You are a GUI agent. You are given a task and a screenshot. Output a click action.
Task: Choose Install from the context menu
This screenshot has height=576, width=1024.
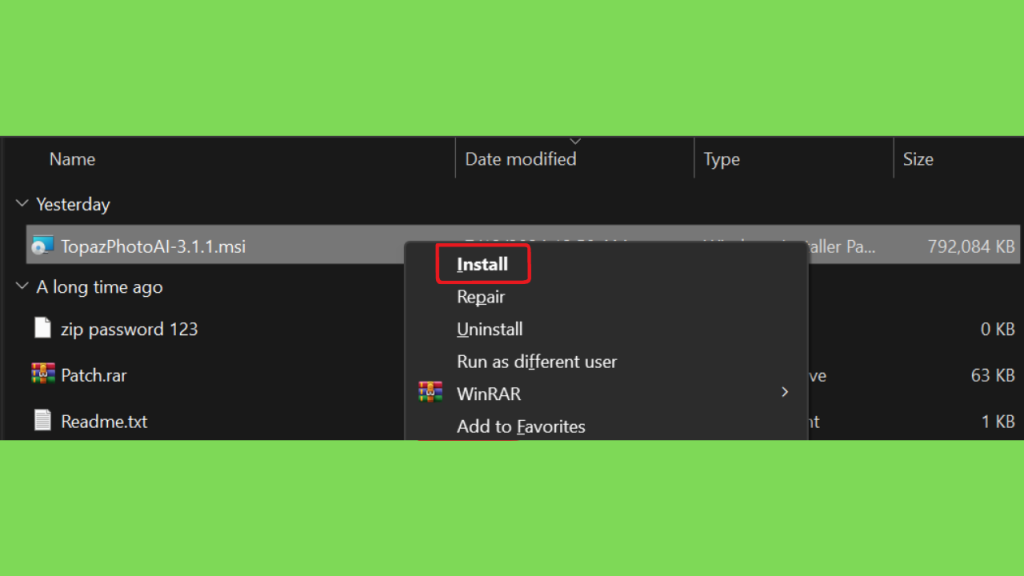coord(483,265)
